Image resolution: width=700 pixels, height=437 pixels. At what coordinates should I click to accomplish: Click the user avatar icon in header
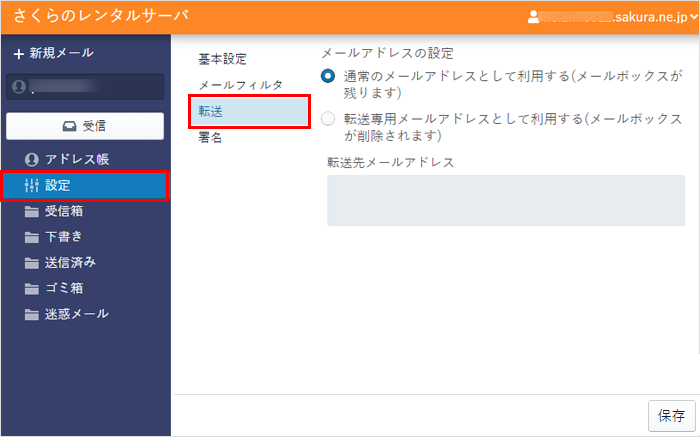(x=535, y=17)
